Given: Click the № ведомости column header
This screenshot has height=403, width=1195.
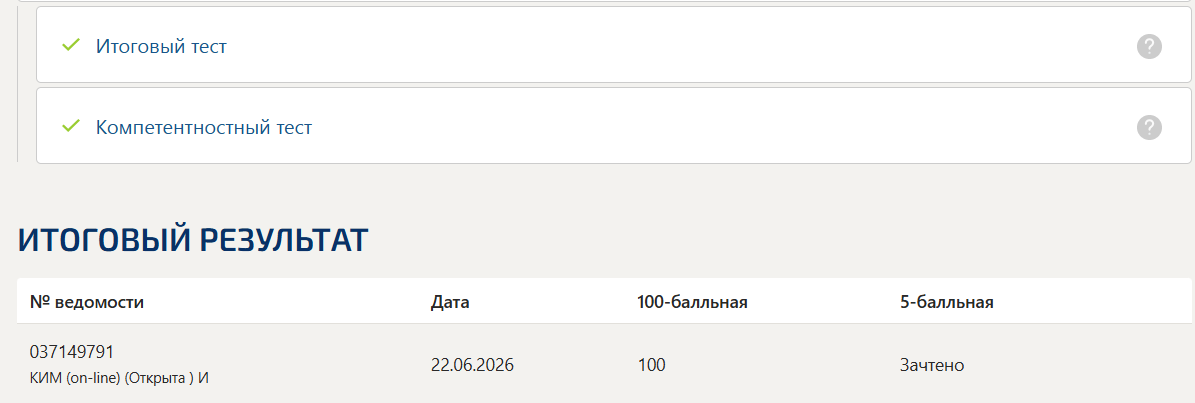Looking at the screenshot, I should point(87,302).
